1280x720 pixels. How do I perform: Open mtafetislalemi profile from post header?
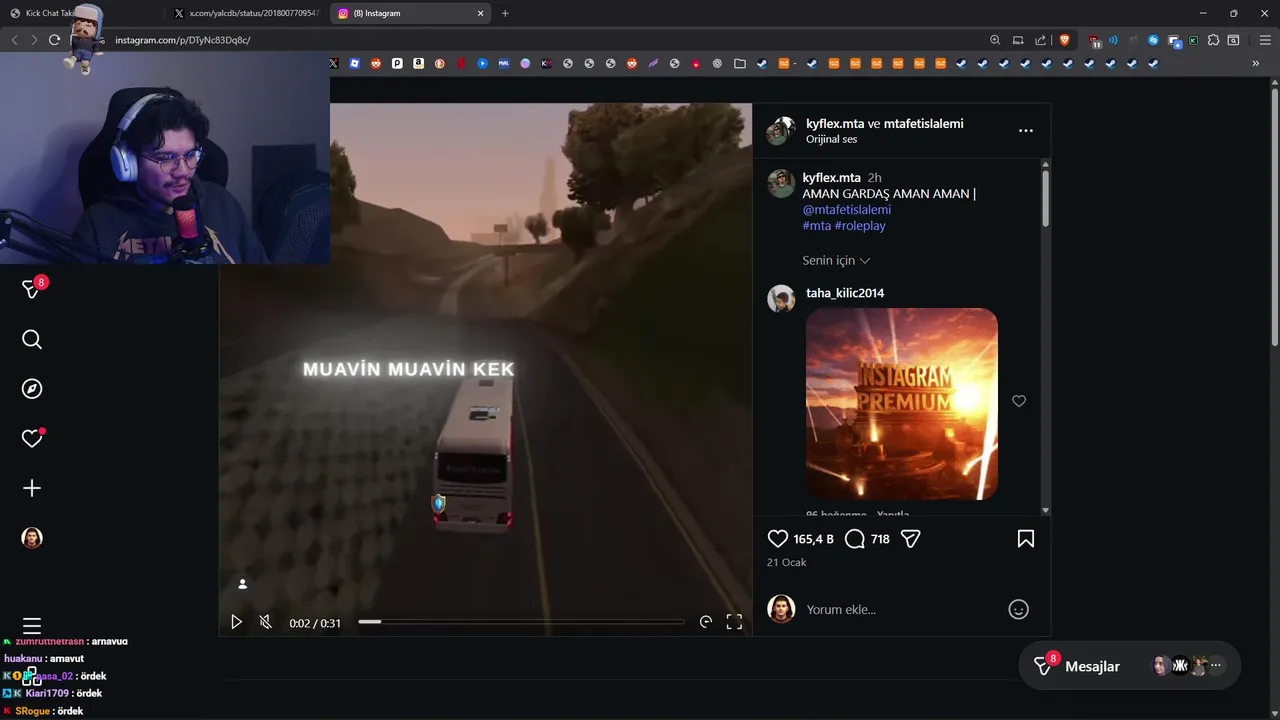923,124
